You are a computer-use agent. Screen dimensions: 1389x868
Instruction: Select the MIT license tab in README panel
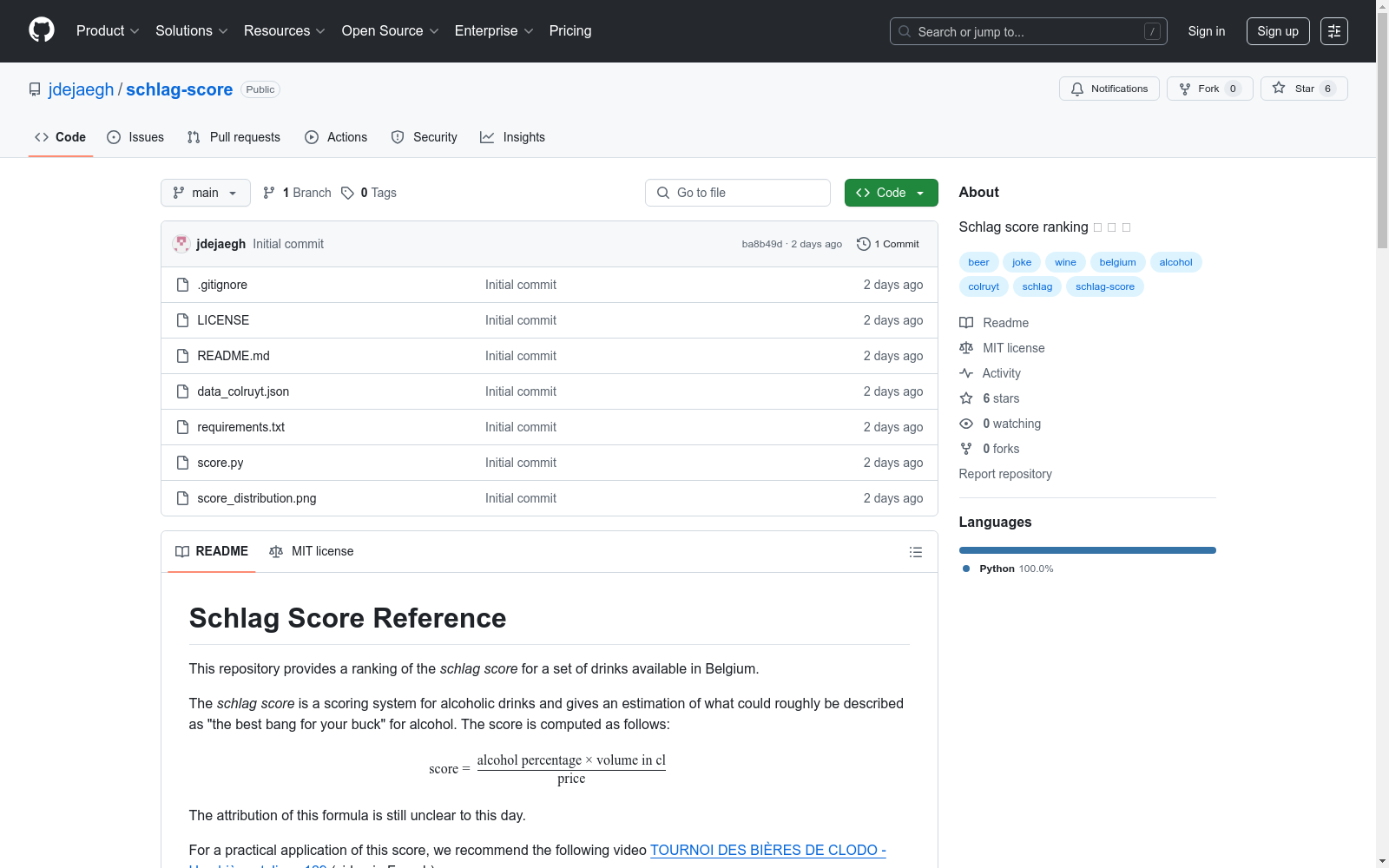tap(312, 551)
